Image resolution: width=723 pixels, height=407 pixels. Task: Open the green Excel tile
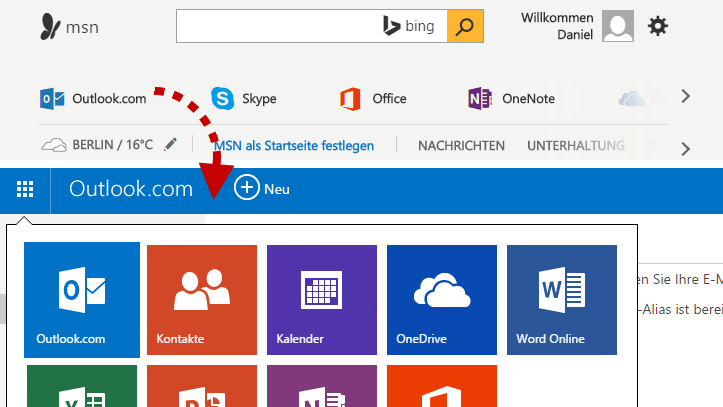(x=82, y=386)
